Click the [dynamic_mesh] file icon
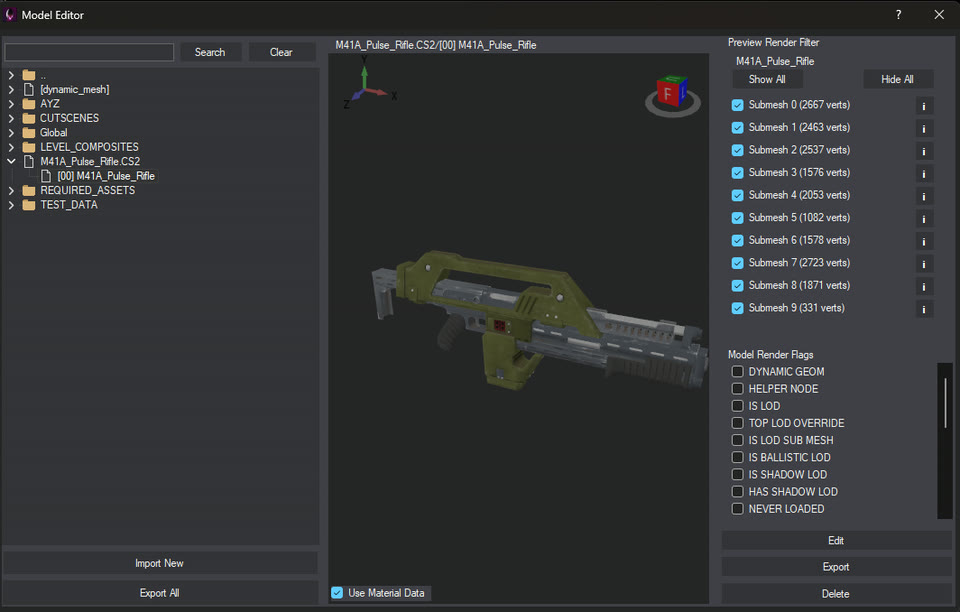Screen dimensions: 960x612 [29, 89]
